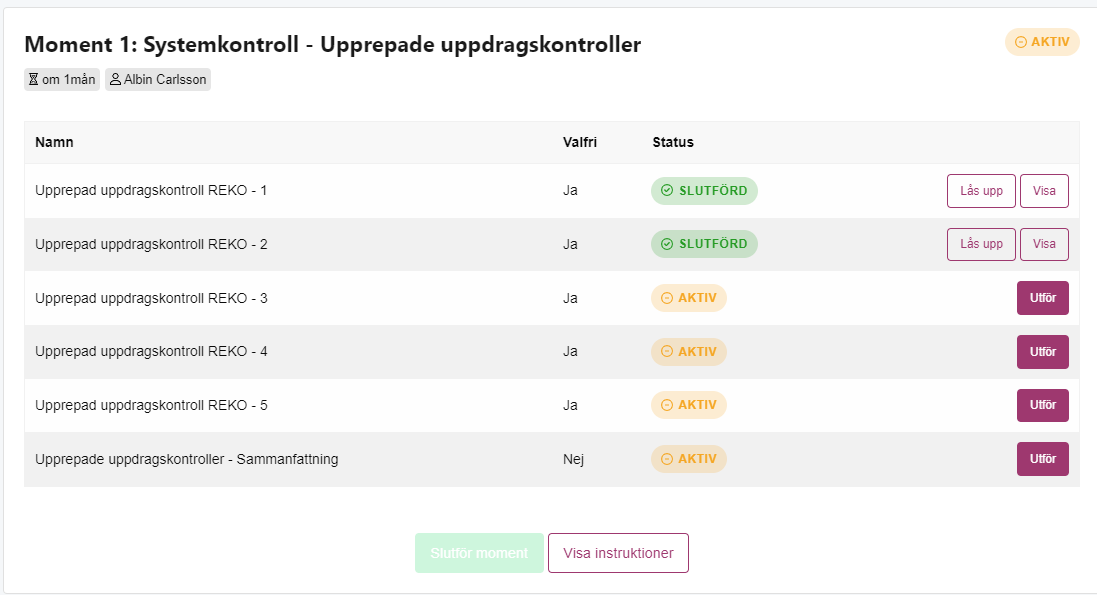Unlock REKO - 1 with Lås upp
This screenshot has width=1097, height=595.
981,191
